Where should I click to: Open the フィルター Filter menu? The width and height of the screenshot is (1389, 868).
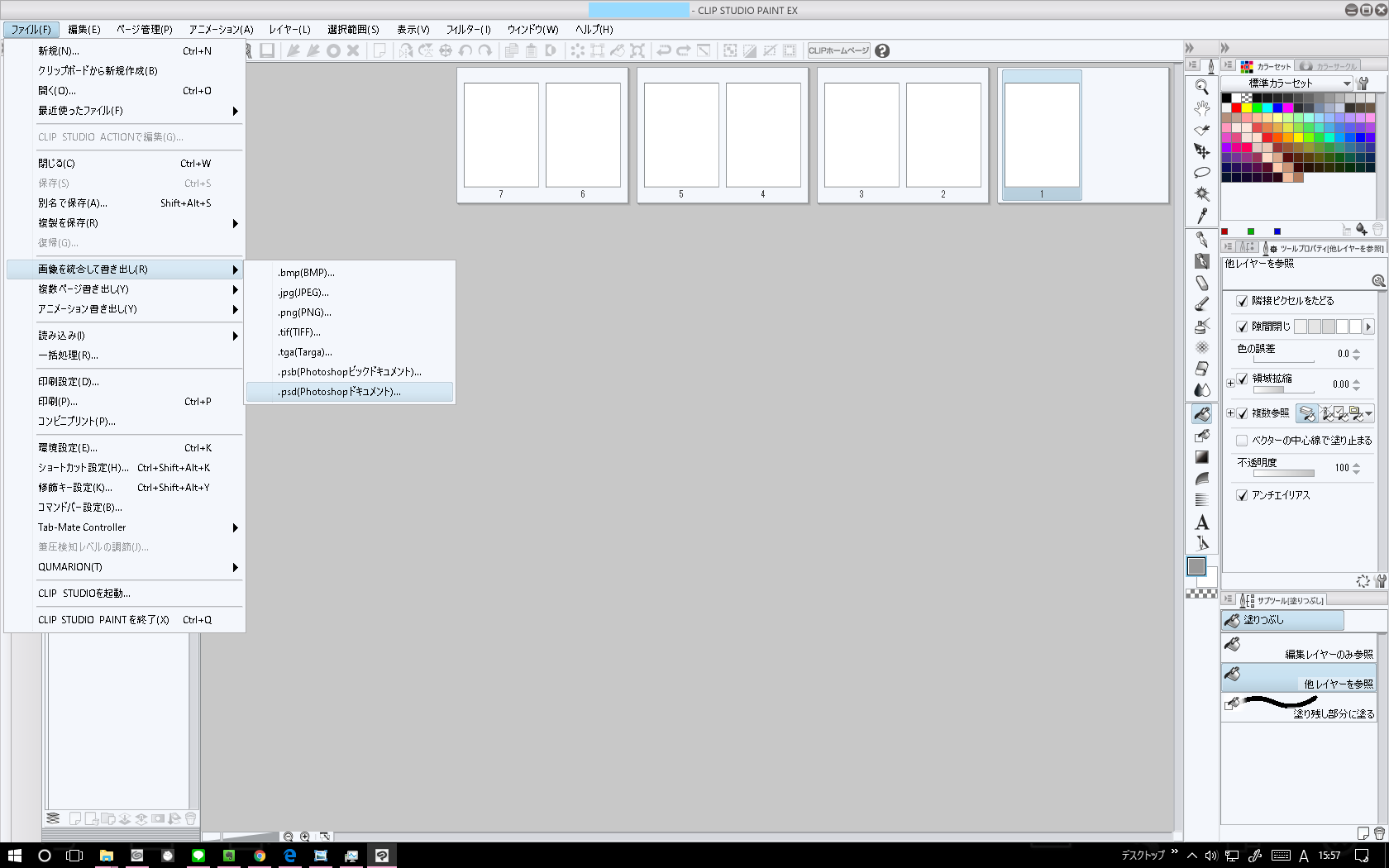click(x=468, y=30)
